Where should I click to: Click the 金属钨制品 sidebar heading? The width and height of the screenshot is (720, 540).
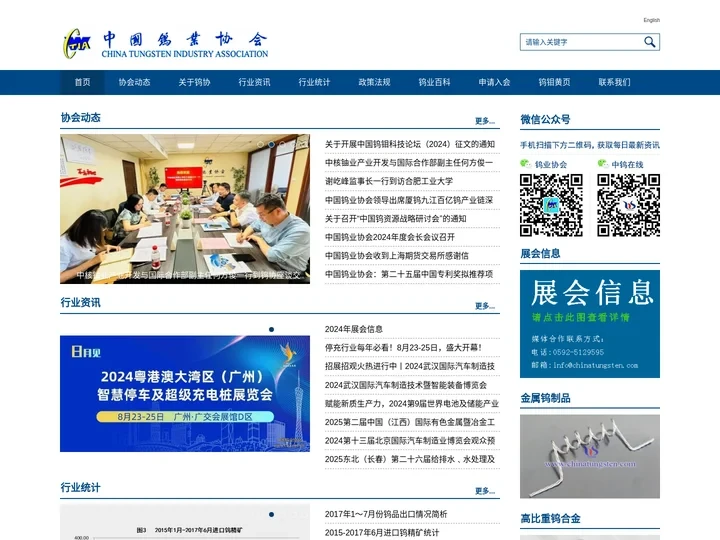tap(546, 398)
